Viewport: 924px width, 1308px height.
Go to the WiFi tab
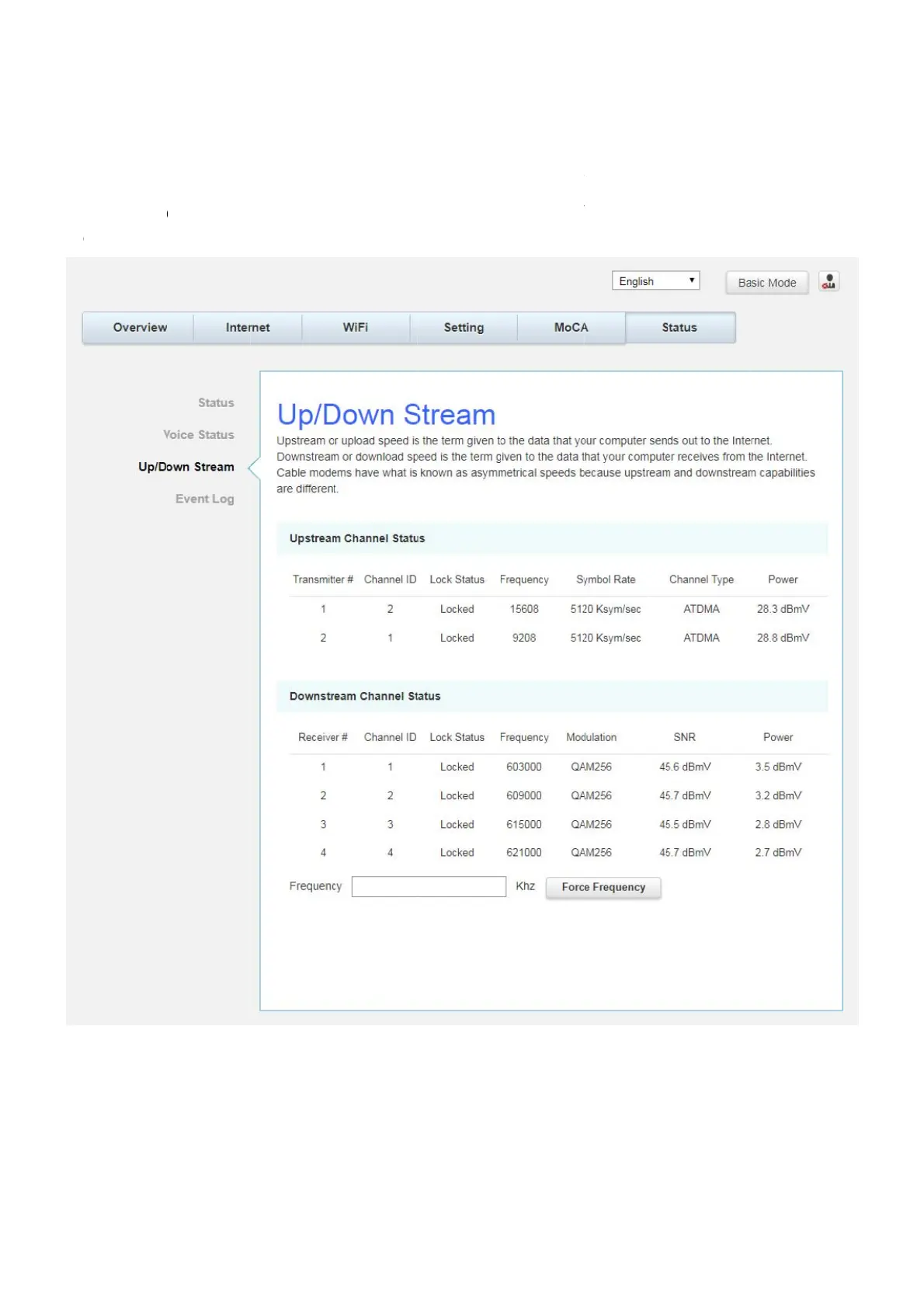point(356,328)
